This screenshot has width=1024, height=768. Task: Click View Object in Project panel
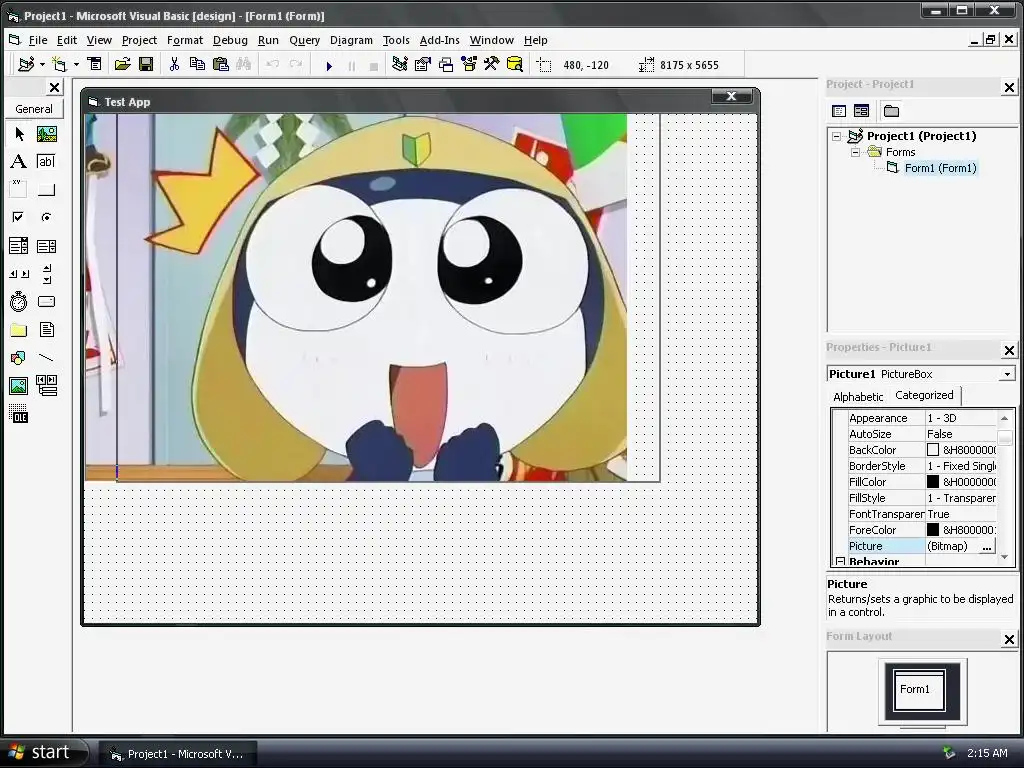pyautogui.click(x=861, y=111)
